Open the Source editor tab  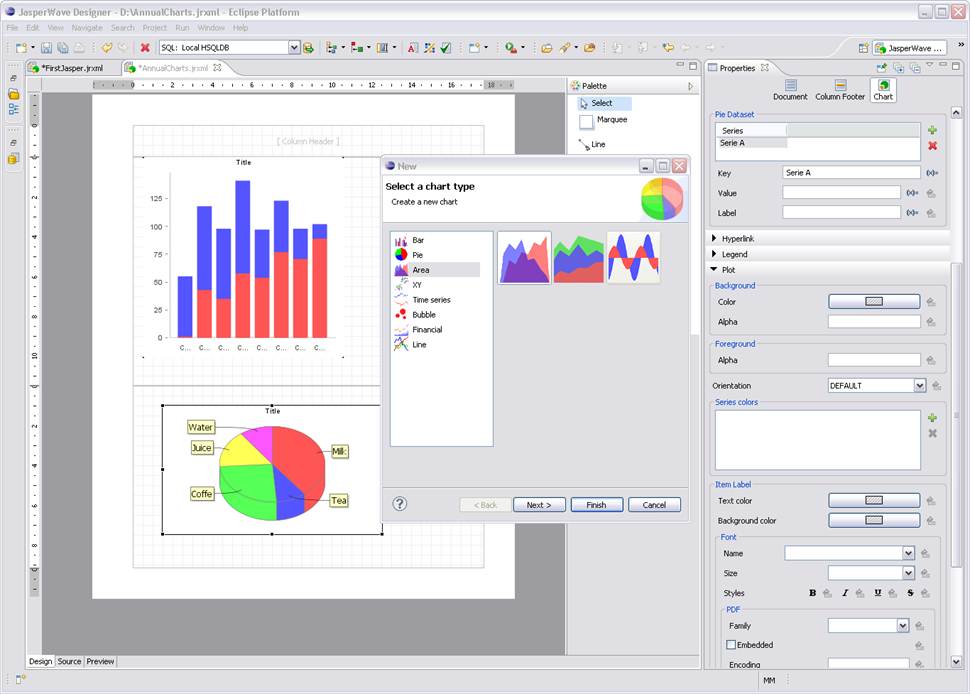[69, 661]
